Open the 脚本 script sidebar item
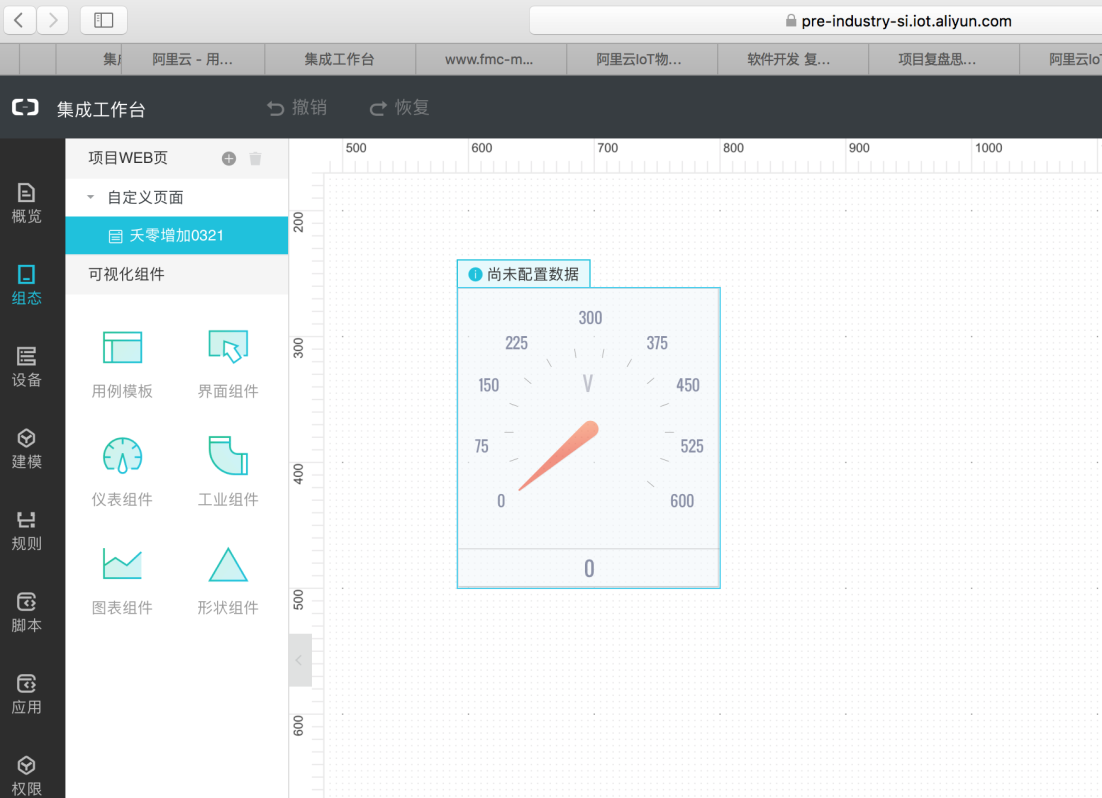The image size is (1102, 798). click(26, 612)
